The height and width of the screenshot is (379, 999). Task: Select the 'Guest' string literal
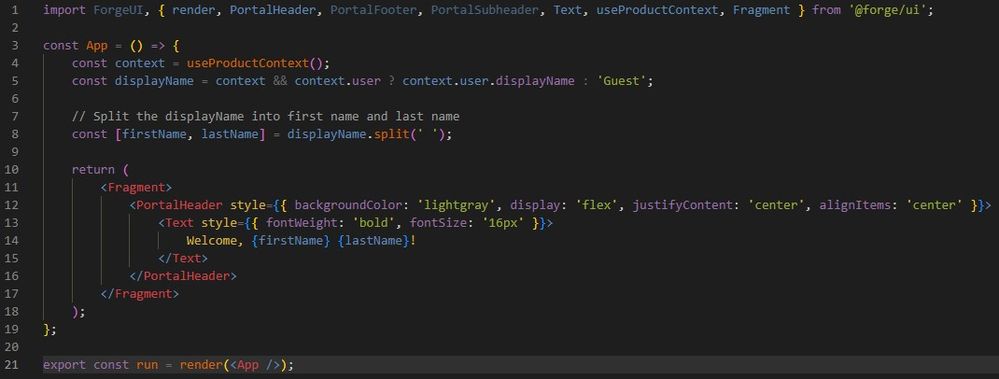coord(622,82)
